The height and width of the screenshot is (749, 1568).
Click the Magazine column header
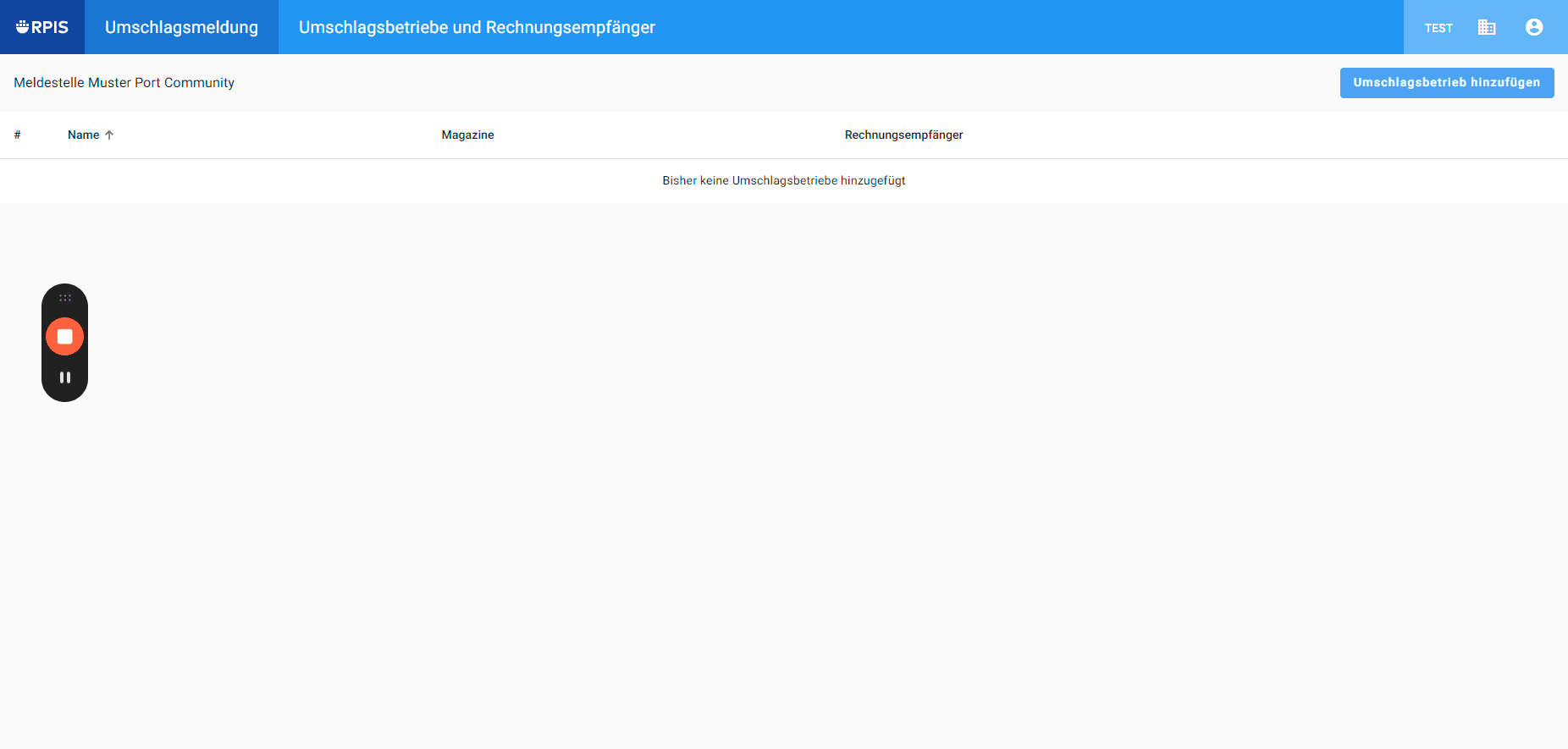pos(467,135)
